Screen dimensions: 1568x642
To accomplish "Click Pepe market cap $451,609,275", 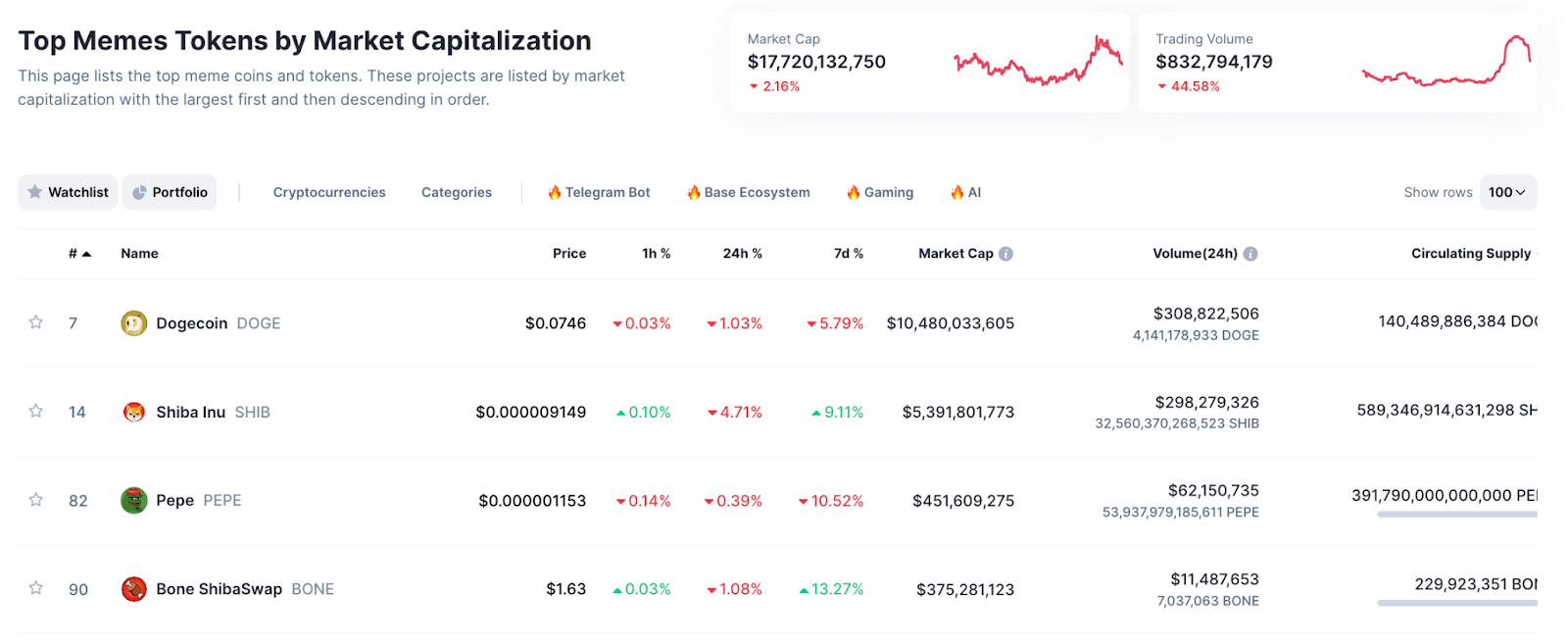I will coord(963,501).
